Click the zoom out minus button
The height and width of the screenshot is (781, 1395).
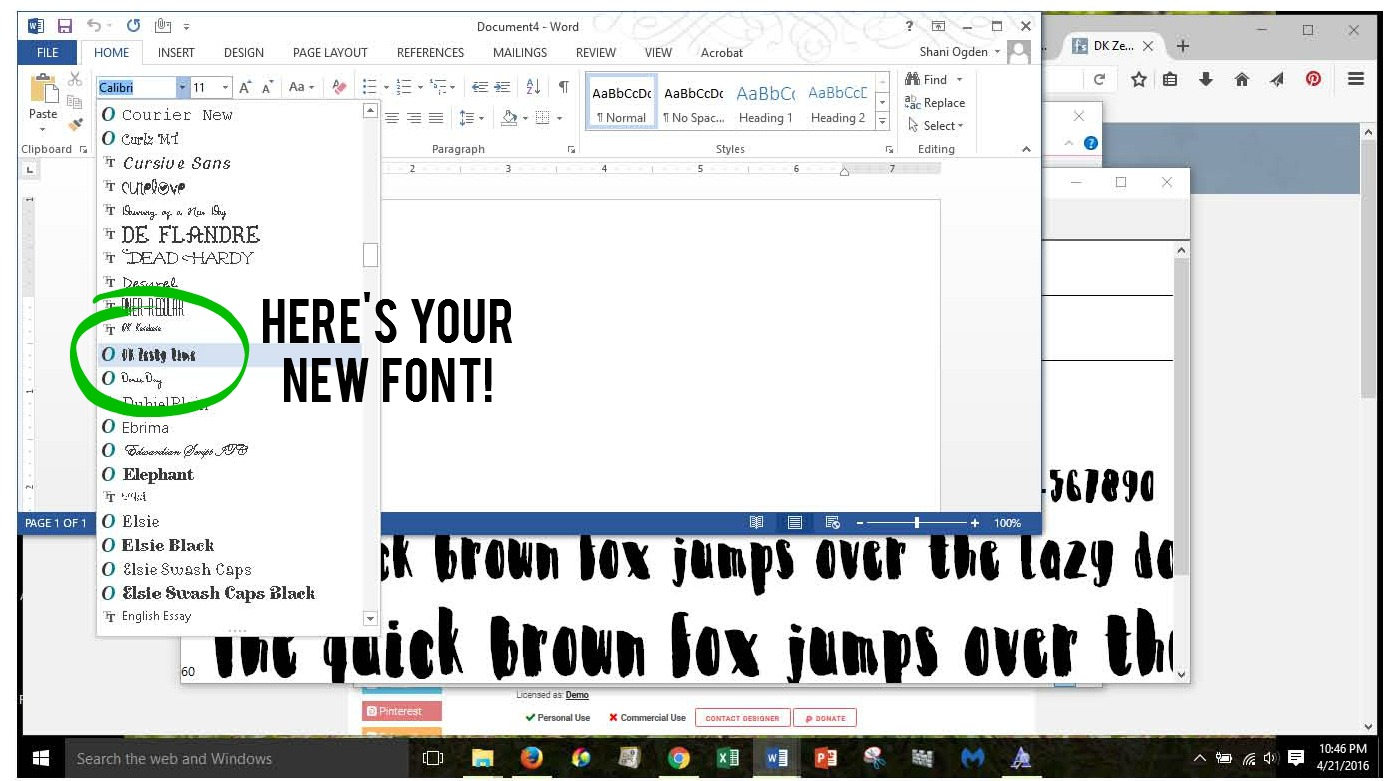pyautogui.click(x=859, y=523)
